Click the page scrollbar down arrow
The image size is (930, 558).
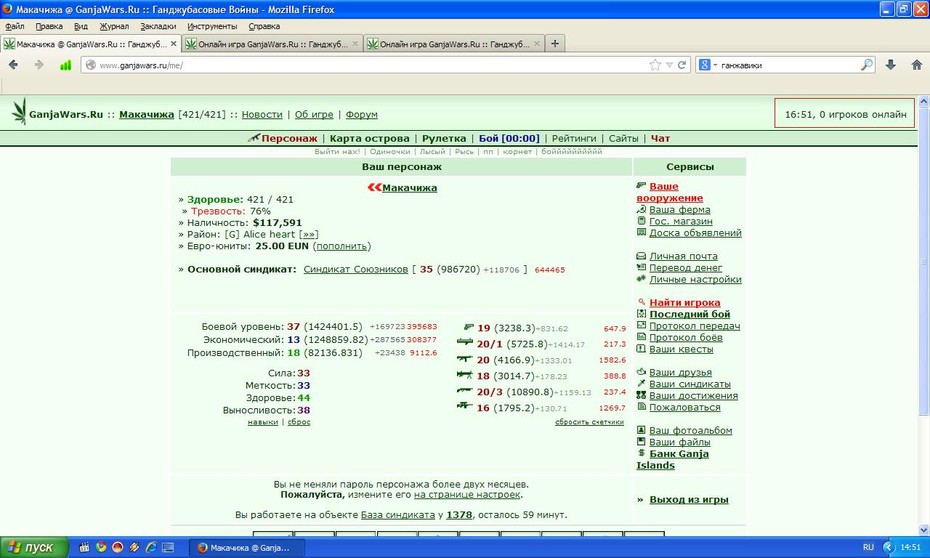[923, 530]
